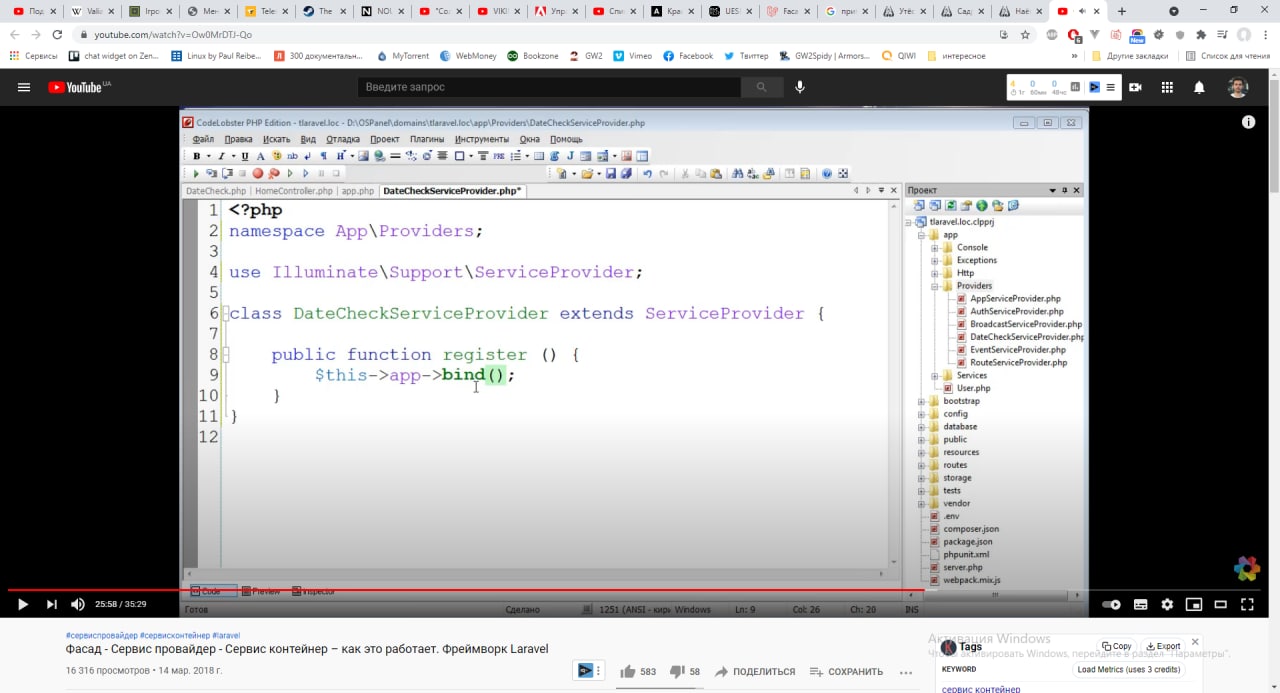The height and width of the screenshot is (693, 1280).
Task: Focus the YouTube search field
Action: click(x=549, y=87)
